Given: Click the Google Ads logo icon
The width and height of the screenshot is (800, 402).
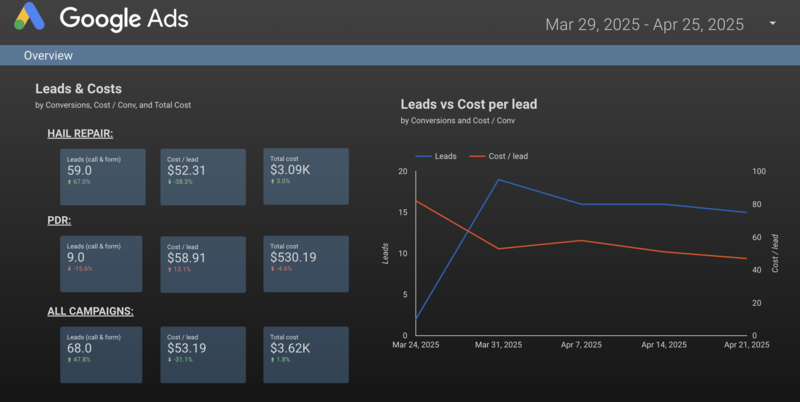Looking at the screenshot, I should click(30, 20).
